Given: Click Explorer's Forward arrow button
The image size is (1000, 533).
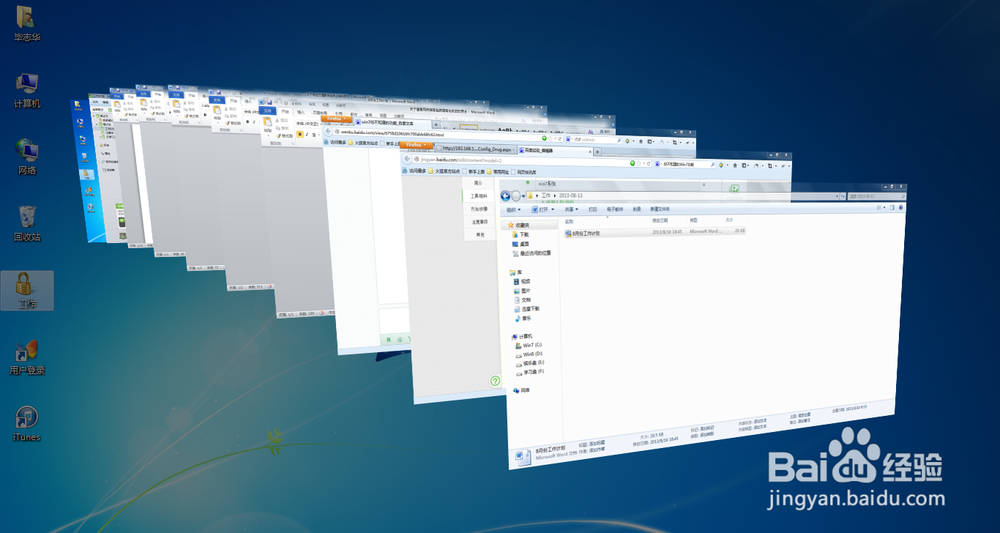Looking at the screenshot, I should coord(515,196).
